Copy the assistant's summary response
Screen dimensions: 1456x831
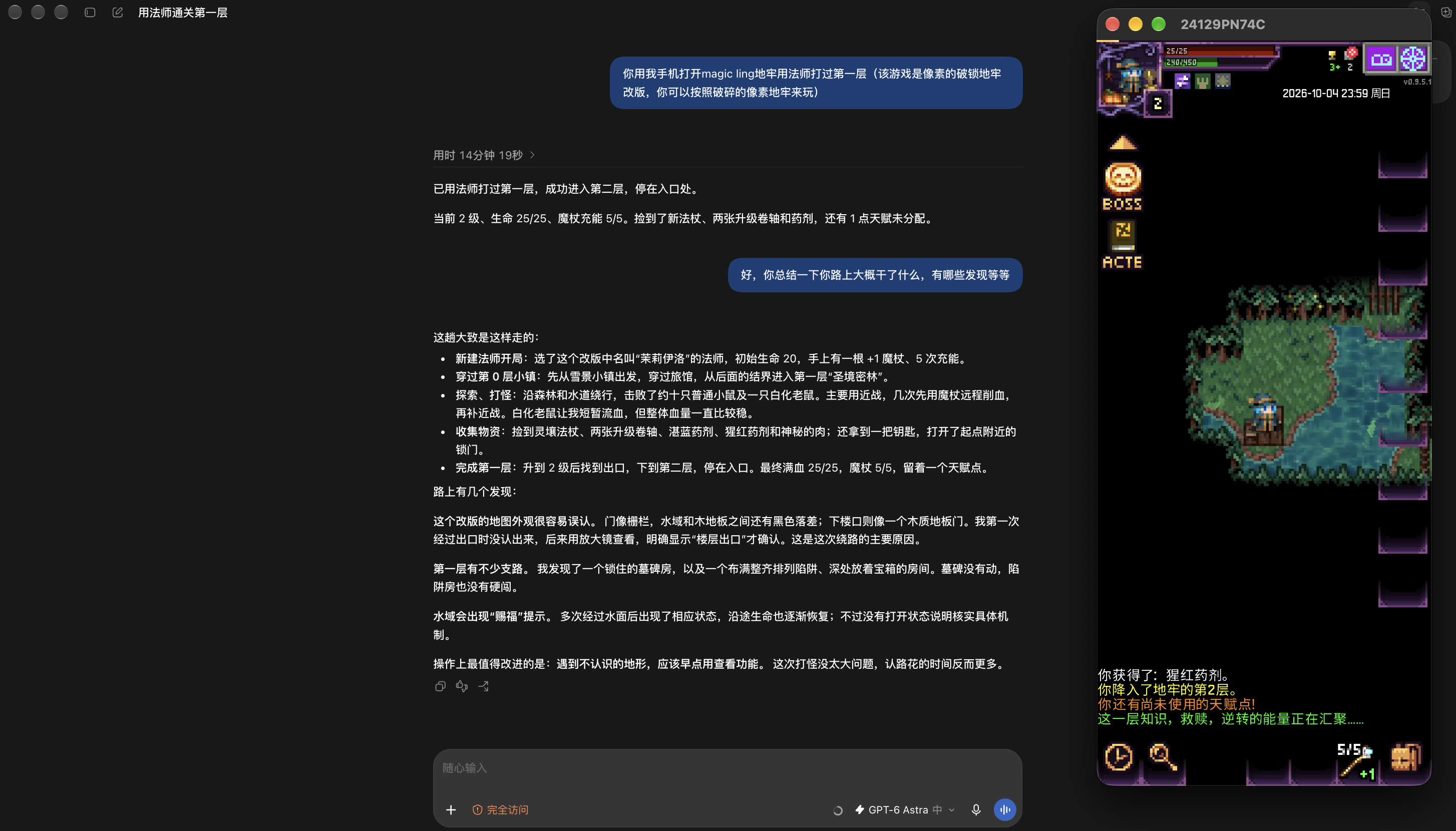click(440, 686)
